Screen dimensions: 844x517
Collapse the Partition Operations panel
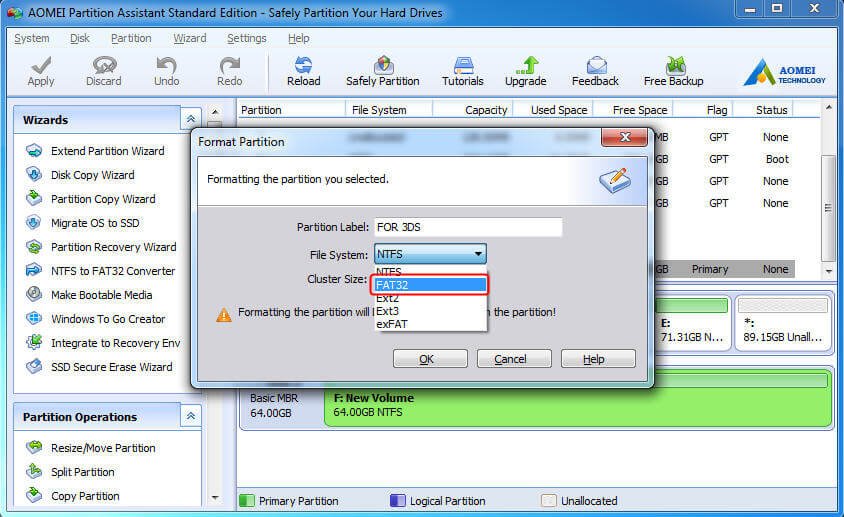point(191,416)
